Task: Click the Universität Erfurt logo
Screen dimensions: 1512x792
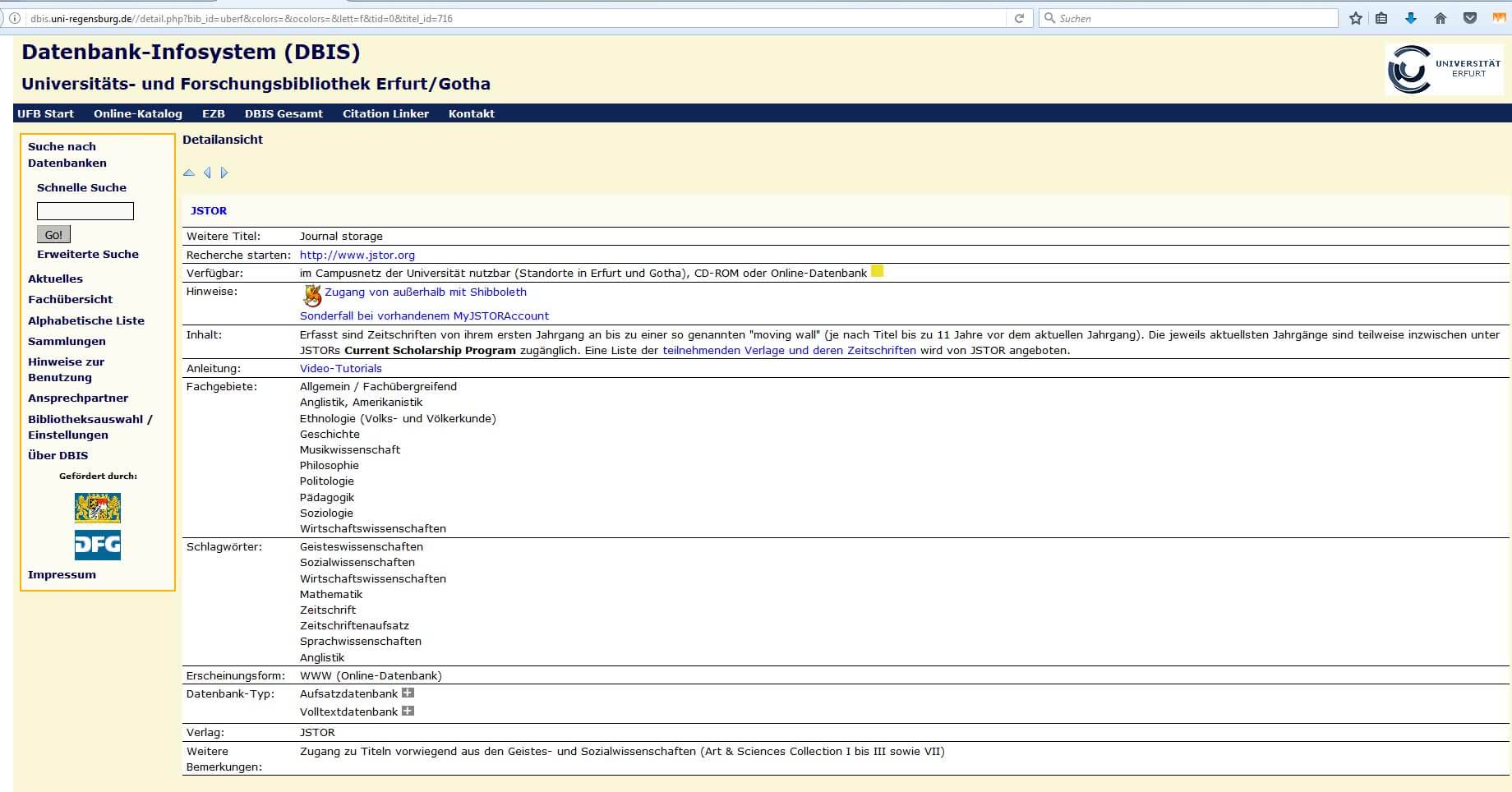Action: 1444,69
